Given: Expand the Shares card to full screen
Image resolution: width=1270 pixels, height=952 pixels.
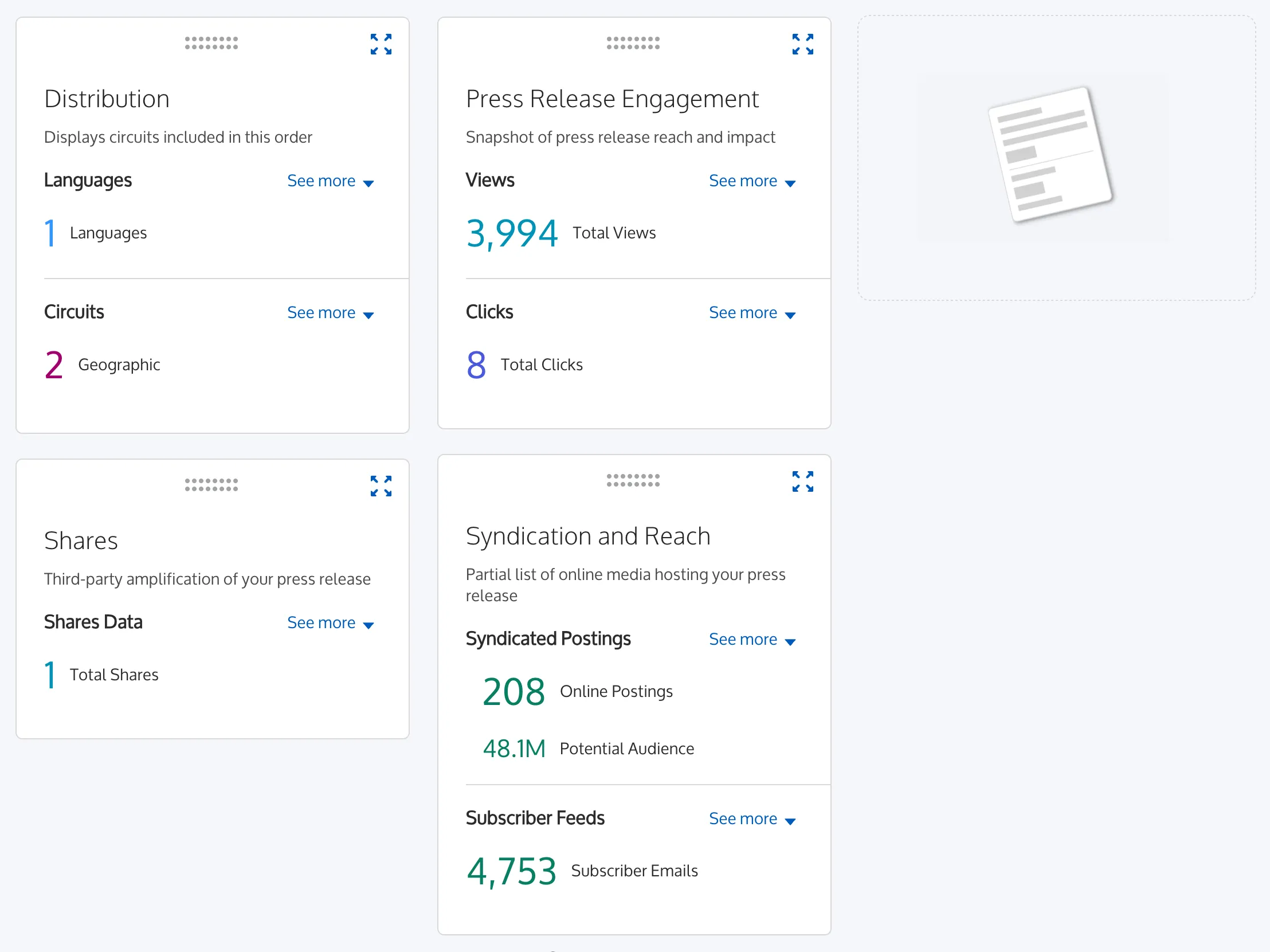Looking at the screenshot, I should pos(381,486).
